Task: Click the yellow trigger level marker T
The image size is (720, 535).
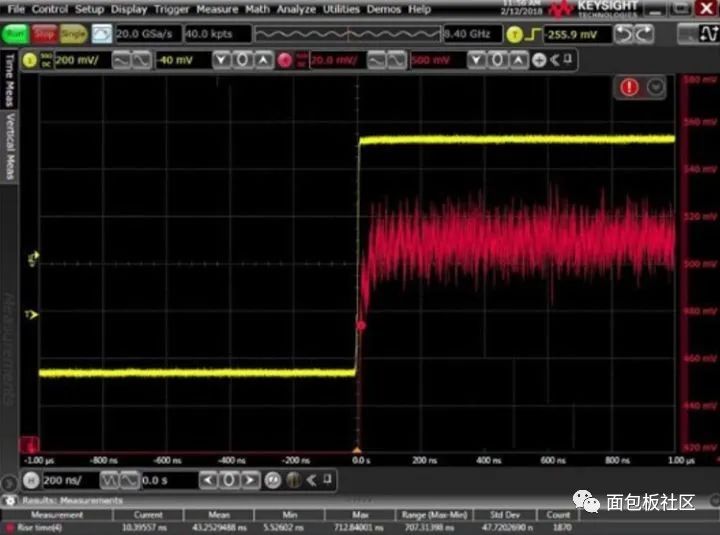Action: click(x=31, y=315)
